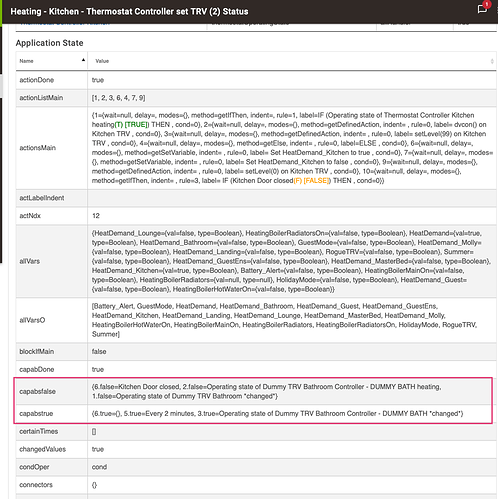The width and height of the screenshot is (498, 499).
Task: Click the allVarsO variable list
Action: [285, 320]
